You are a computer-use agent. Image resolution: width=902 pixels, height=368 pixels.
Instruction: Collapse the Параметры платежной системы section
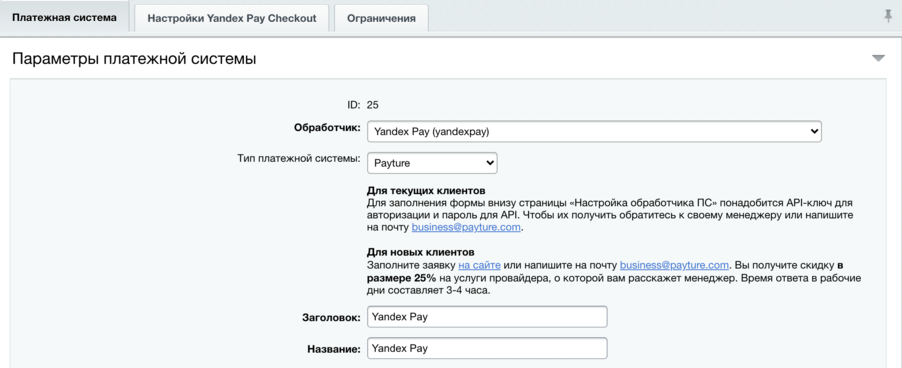[878, 58]
